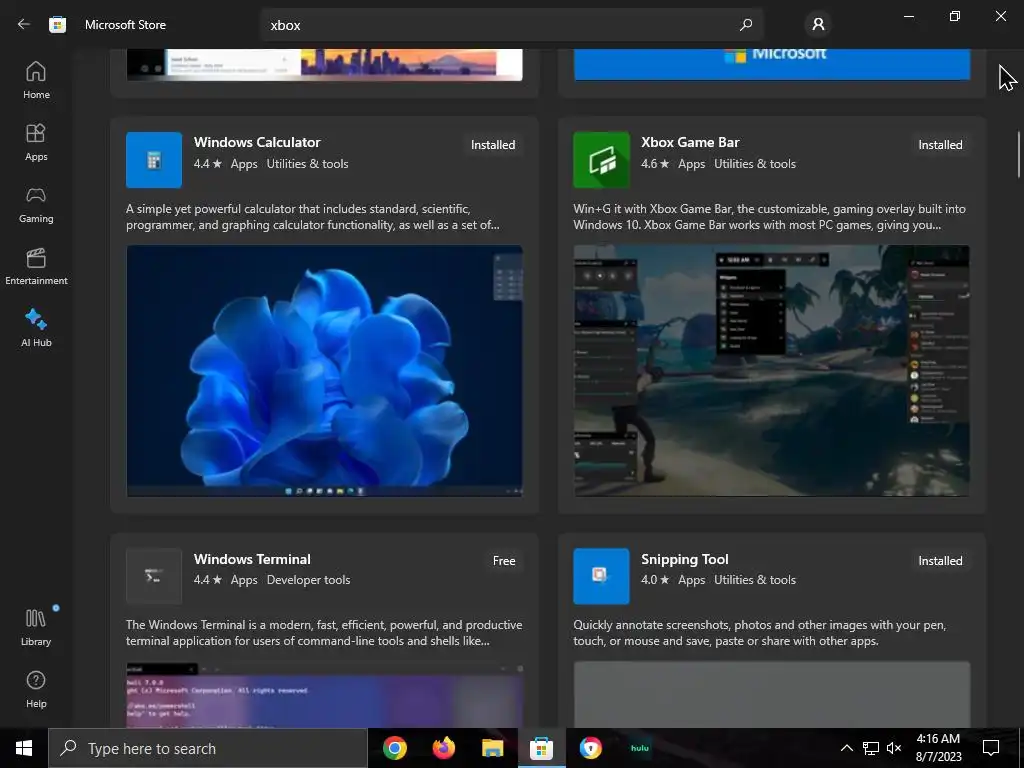Go back using the back arrow
The image size is (1024, 768).
click(x=24, y=24)
